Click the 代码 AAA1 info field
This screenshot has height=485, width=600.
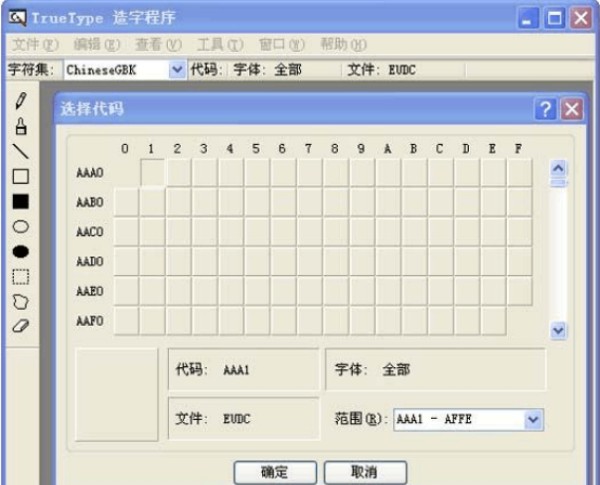tap(243, 369)
